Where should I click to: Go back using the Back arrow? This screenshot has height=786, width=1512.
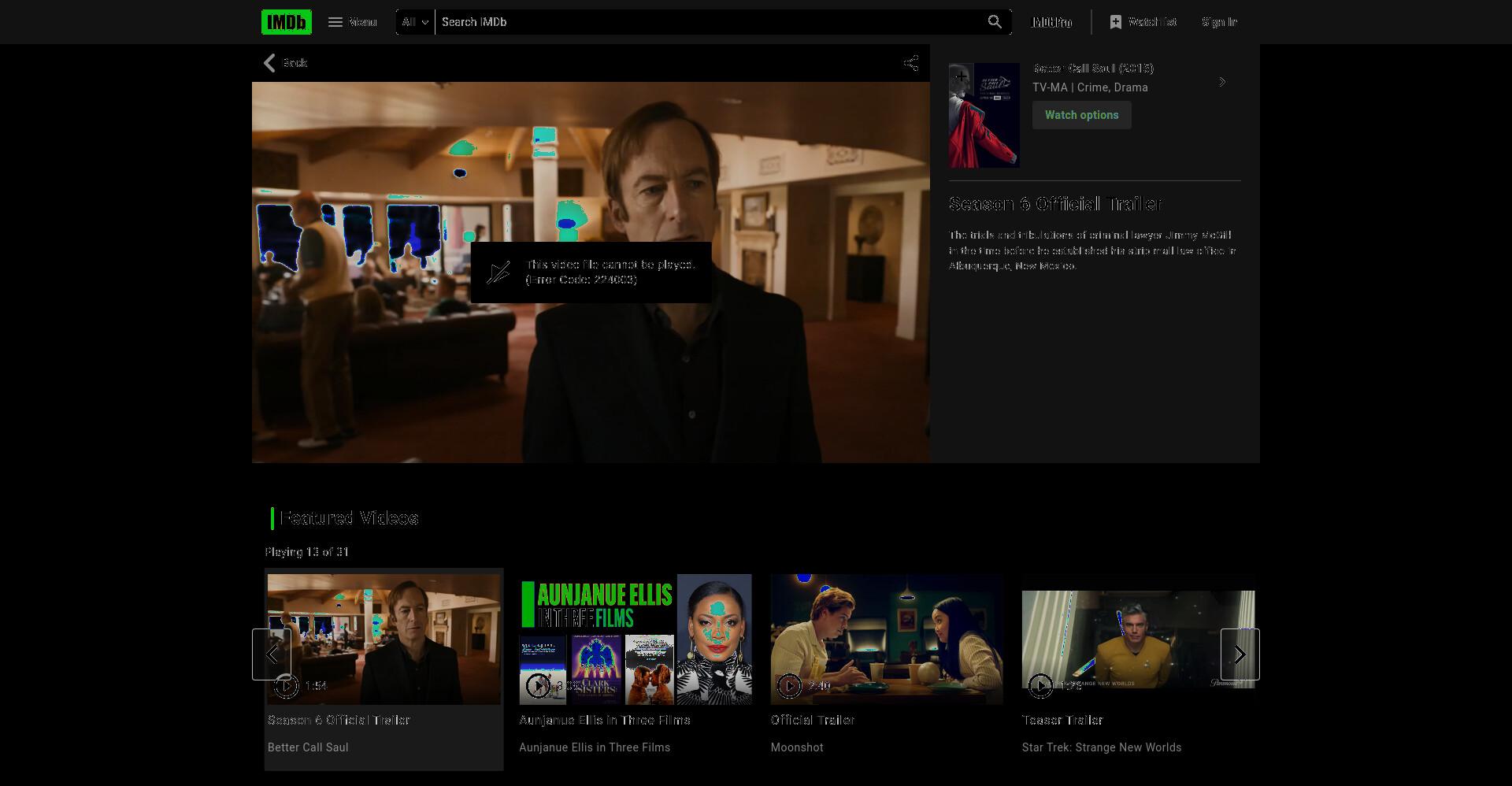(x=285, y=63)
